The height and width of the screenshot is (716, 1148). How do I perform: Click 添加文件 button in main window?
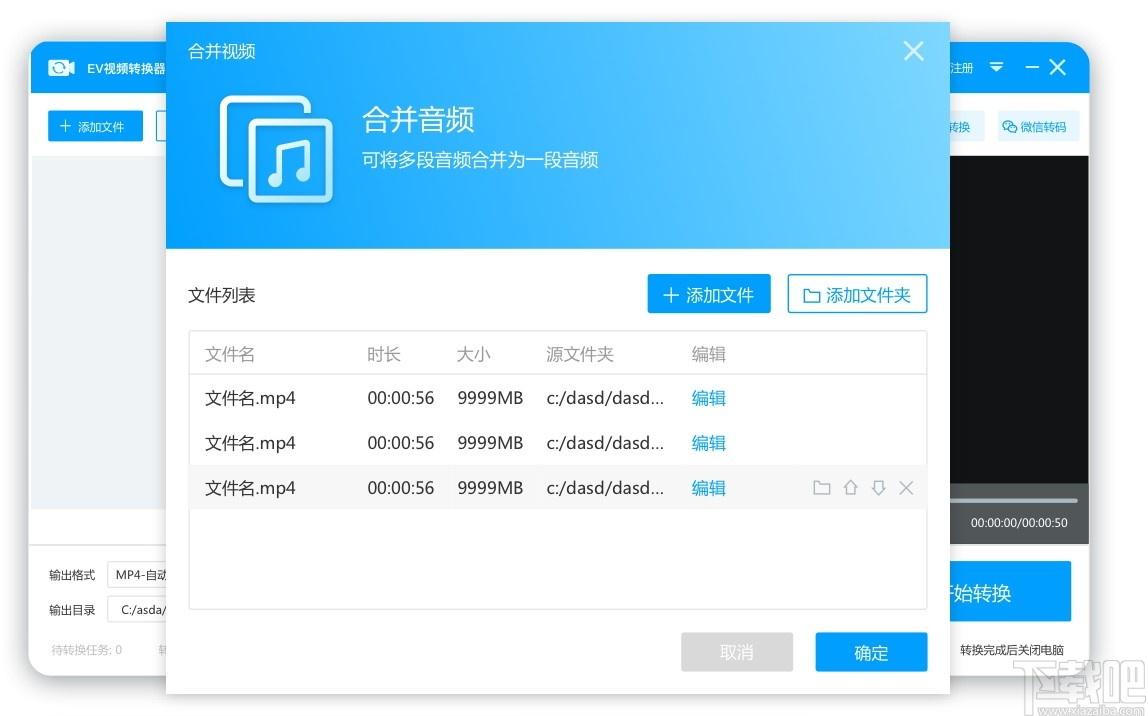click(95, 126)
